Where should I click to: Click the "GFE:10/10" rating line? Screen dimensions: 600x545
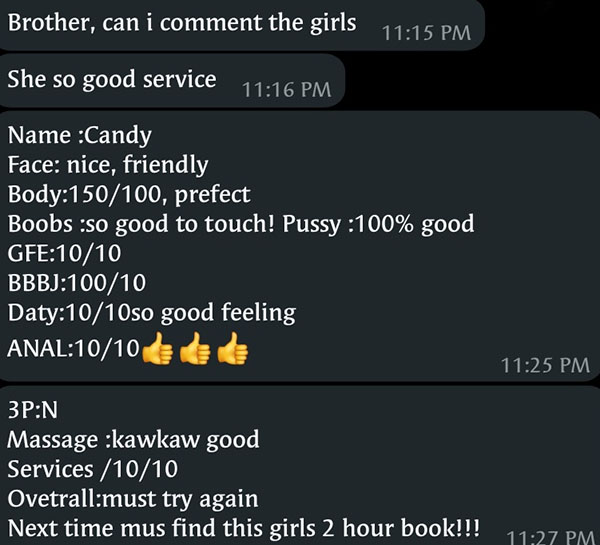64,253
